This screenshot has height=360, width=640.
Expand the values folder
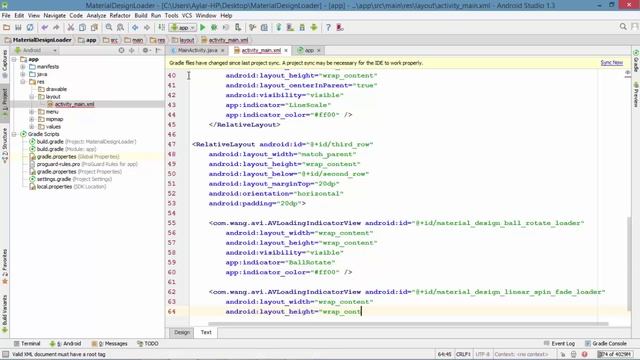point(32,127)
